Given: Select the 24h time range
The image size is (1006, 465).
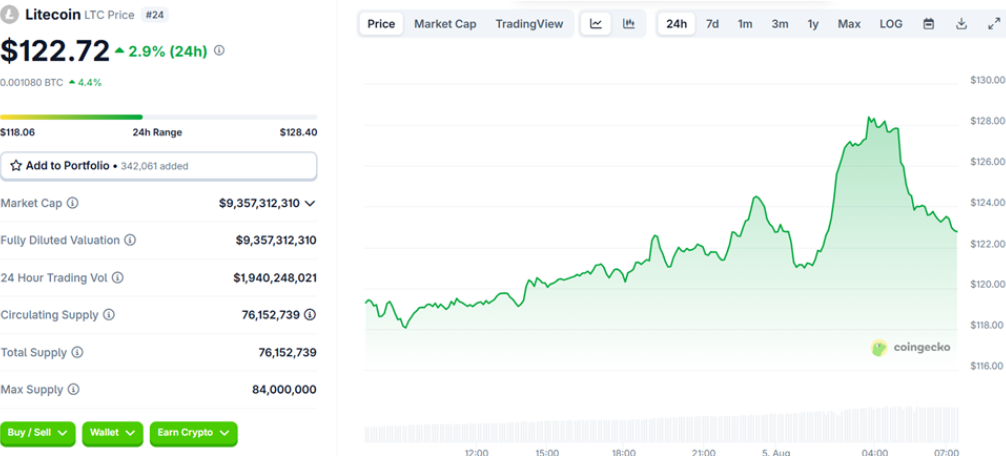Looking at the screenshot, I should pyautogui.click(x=676, y=24).
